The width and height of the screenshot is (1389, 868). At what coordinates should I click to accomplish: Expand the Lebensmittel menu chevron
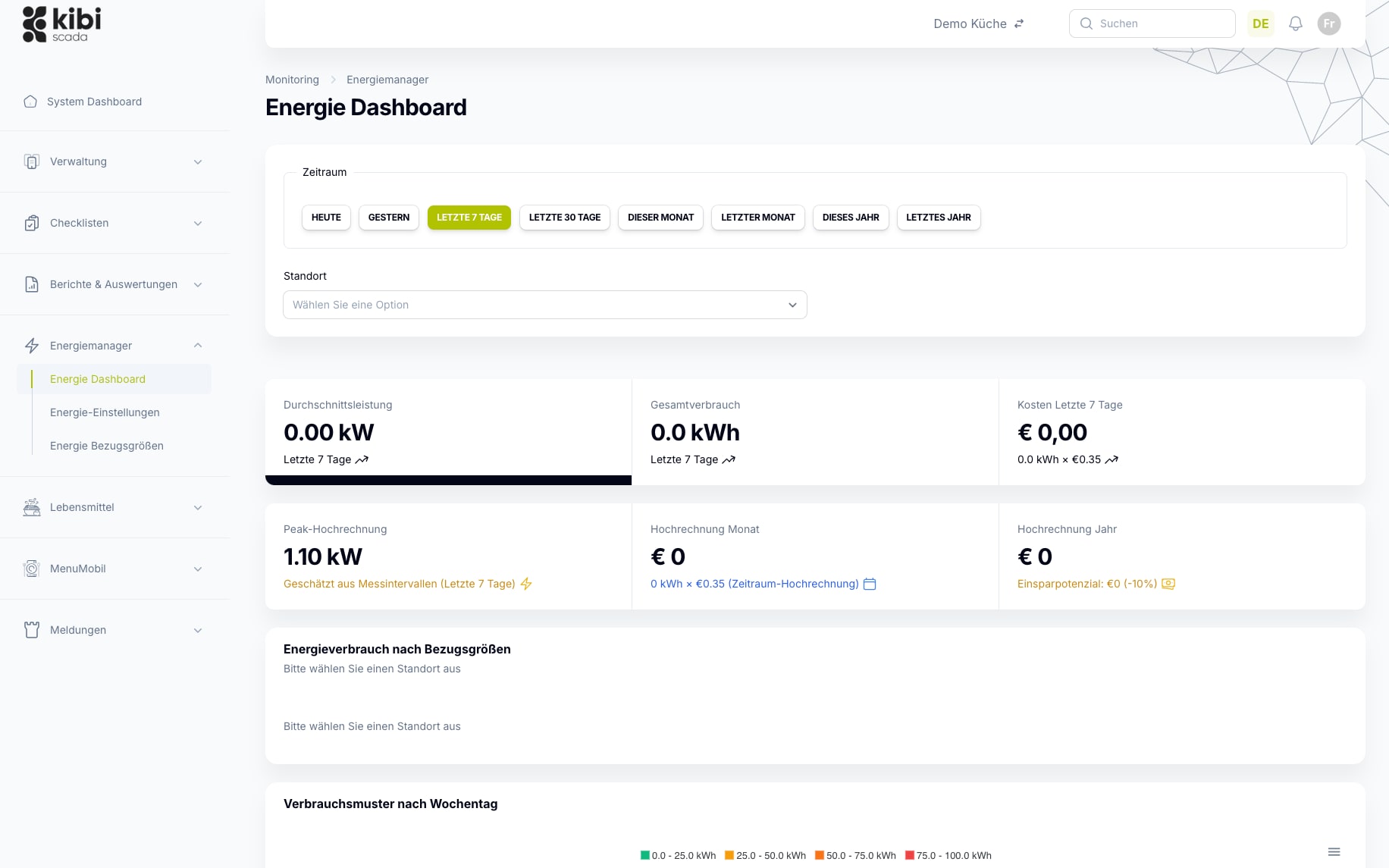tap(198, 507)
